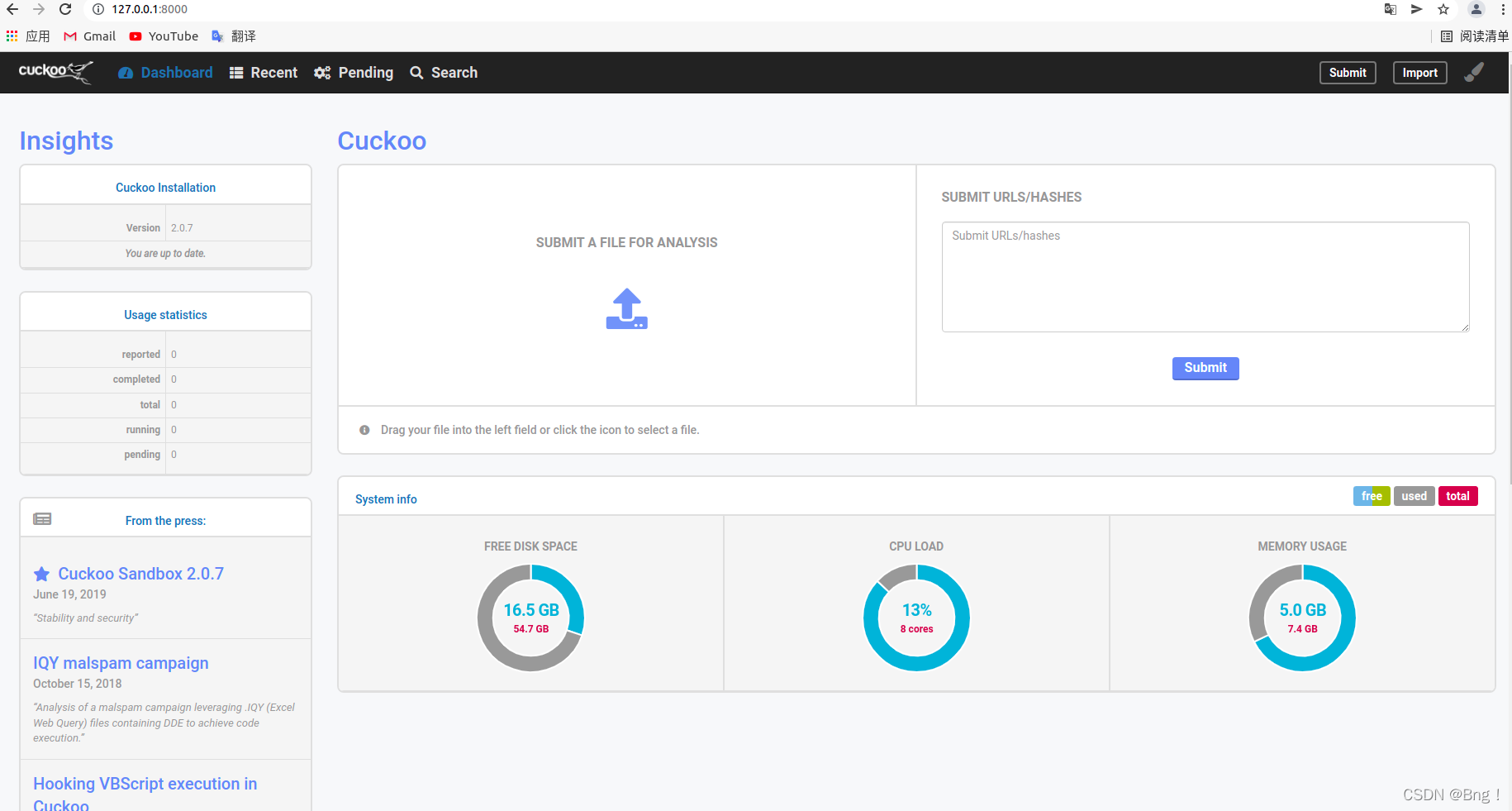1512x811 pixels.
Task: Click the info icon beside the drag file hint
Action: [364, 430]
